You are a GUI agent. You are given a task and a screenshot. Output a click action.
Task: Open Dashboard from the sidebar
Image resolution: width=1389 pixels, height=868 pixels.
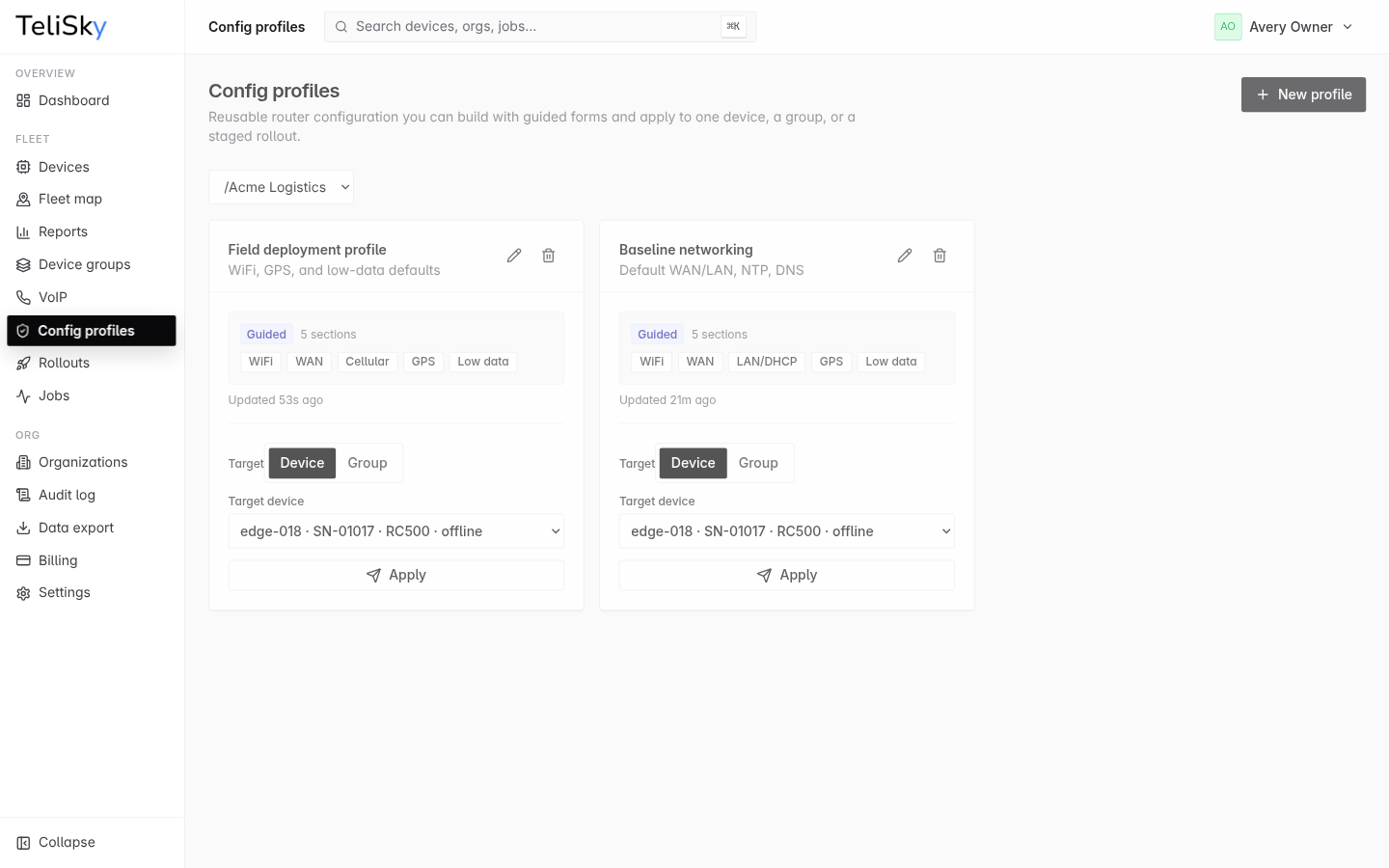[x=92, y=100]
